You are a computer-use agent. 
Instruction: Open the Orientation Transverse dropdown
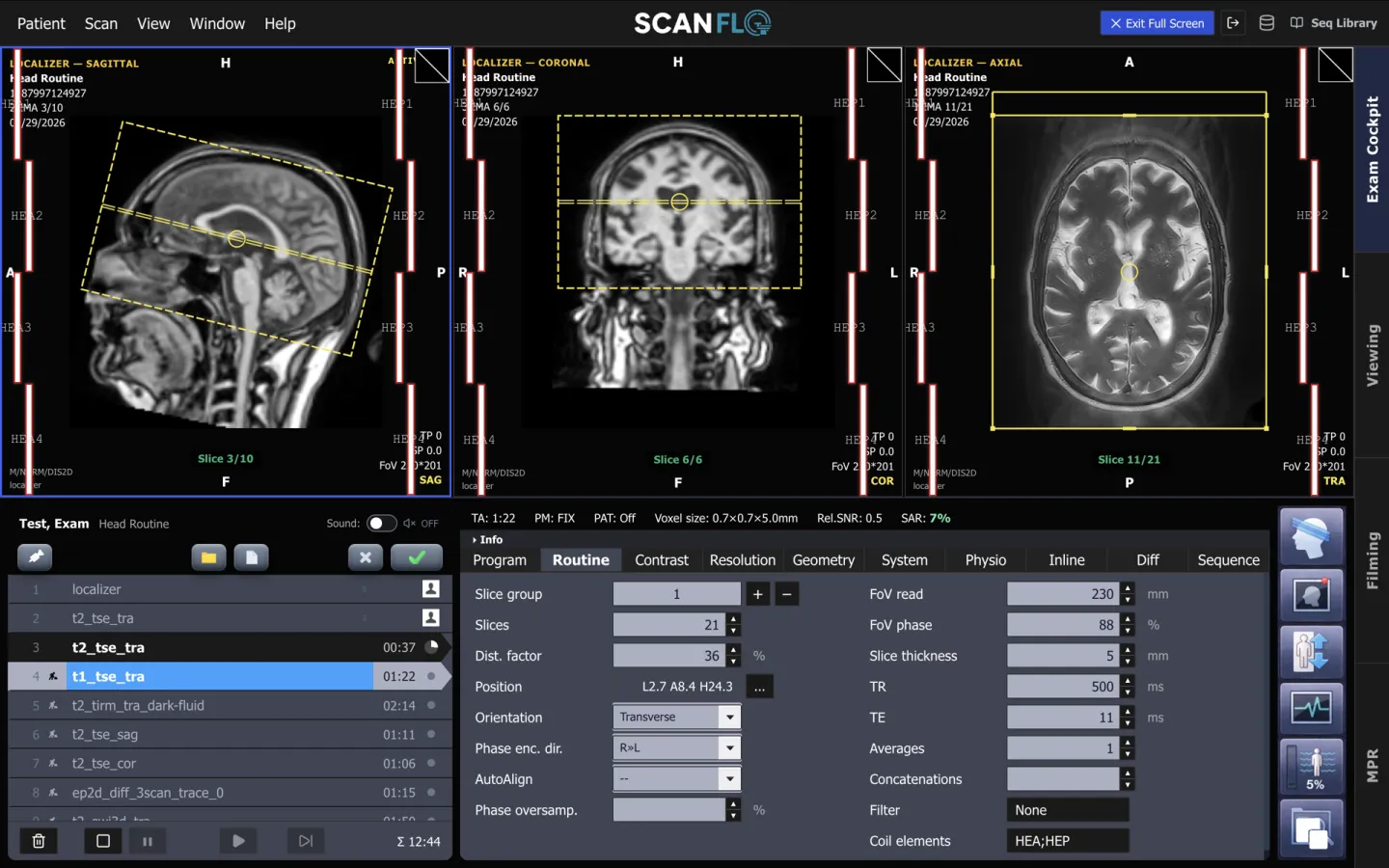pos(677,718)
